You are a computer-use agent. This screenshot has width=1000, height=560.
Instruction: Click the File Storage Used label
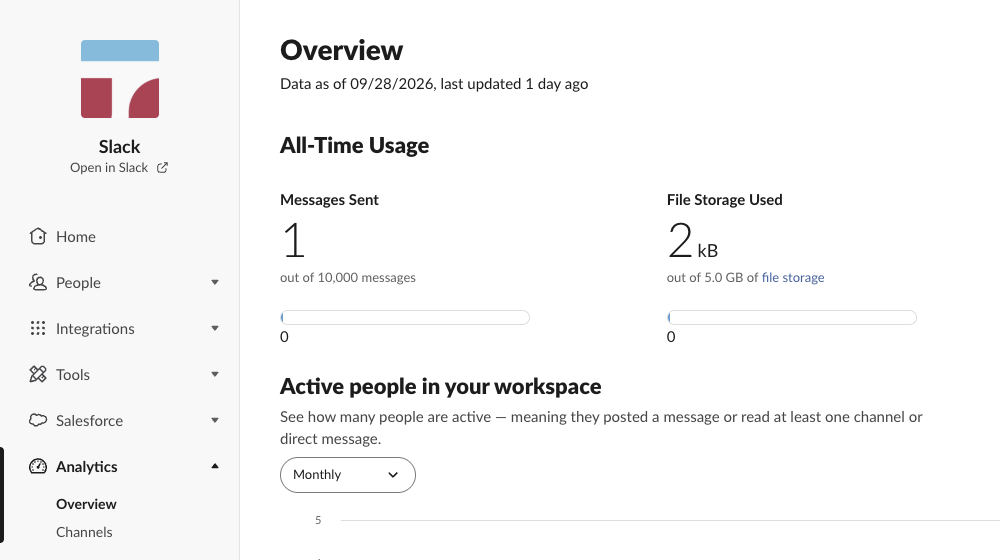(724, 200)
